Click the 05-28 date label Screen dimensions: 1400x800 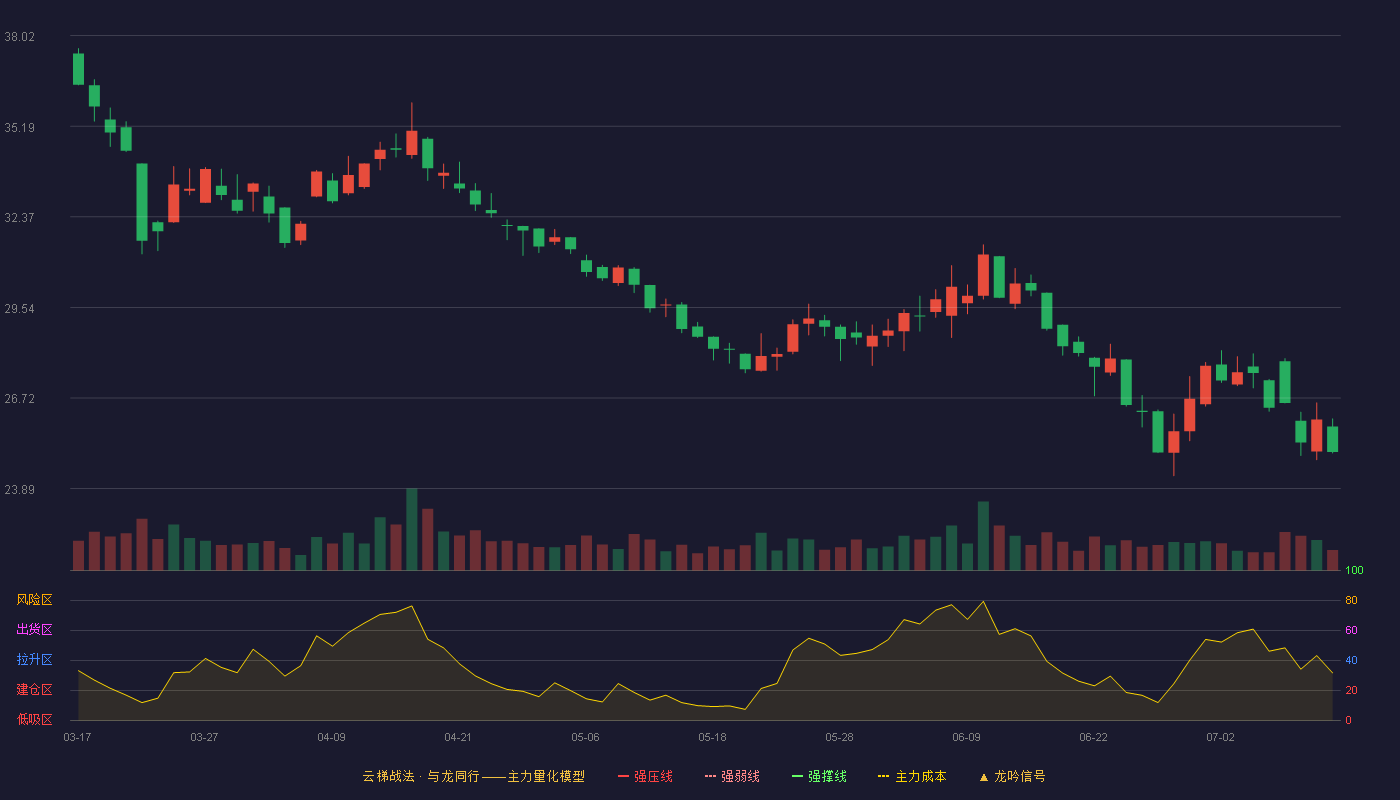839,737
